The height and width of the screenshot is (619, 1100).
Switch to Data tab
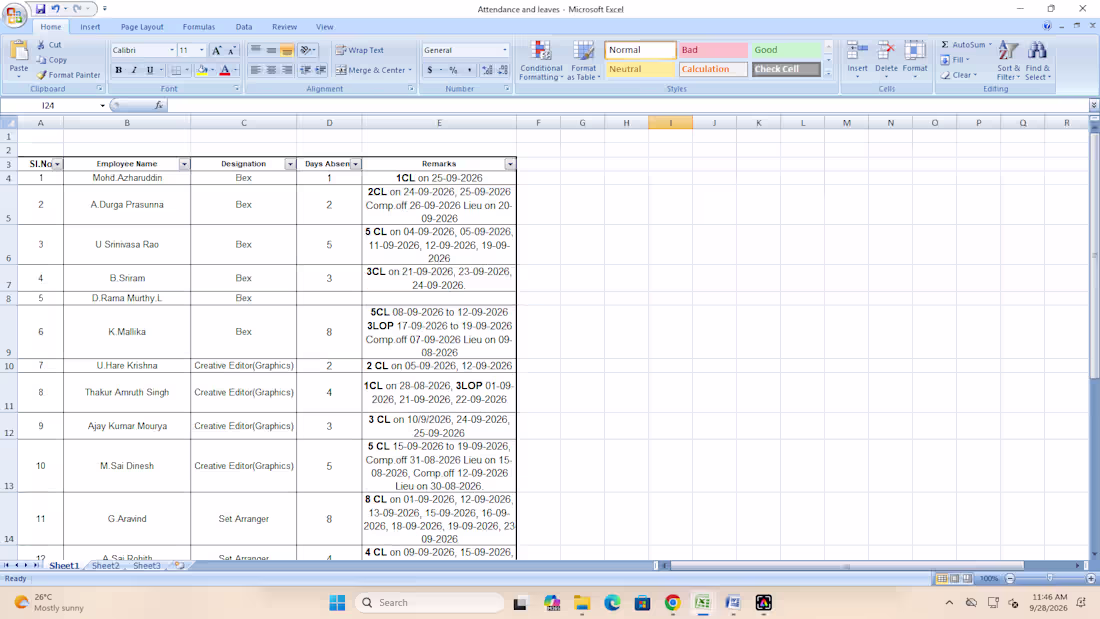click(x=243, y=27)
